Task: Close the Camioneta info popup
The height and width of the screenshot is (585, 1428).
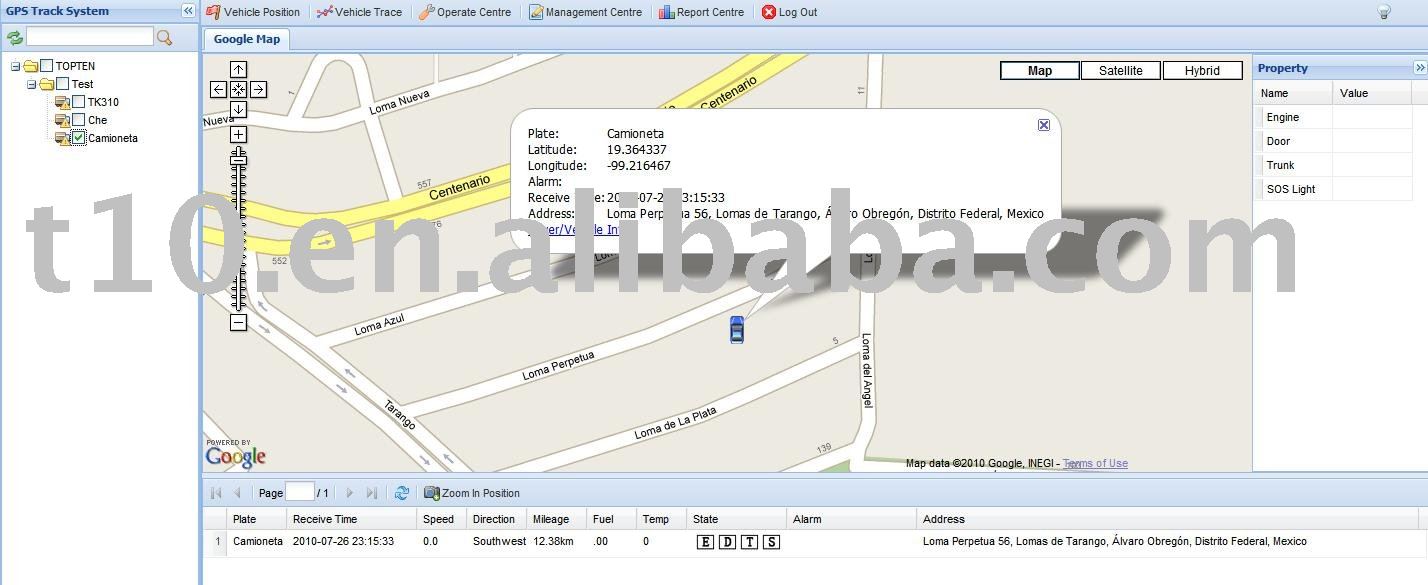Action: [x=1044, y=125]
